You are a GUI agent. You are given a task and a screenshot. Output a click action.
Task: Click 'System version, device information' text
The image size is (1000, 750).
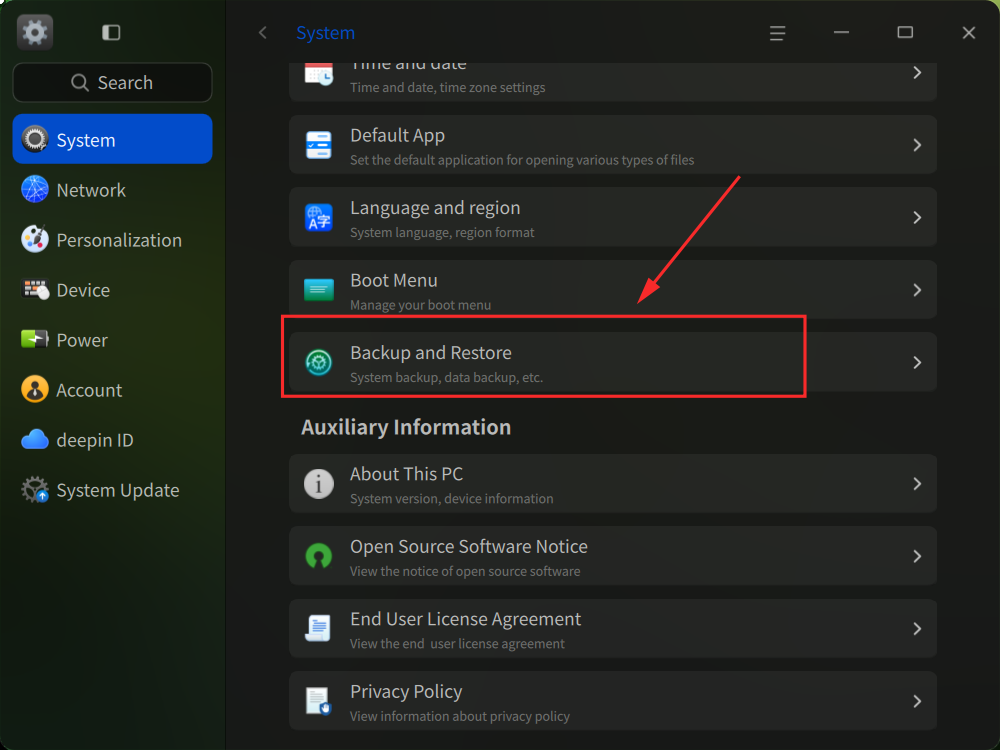[x=452, y=499]
